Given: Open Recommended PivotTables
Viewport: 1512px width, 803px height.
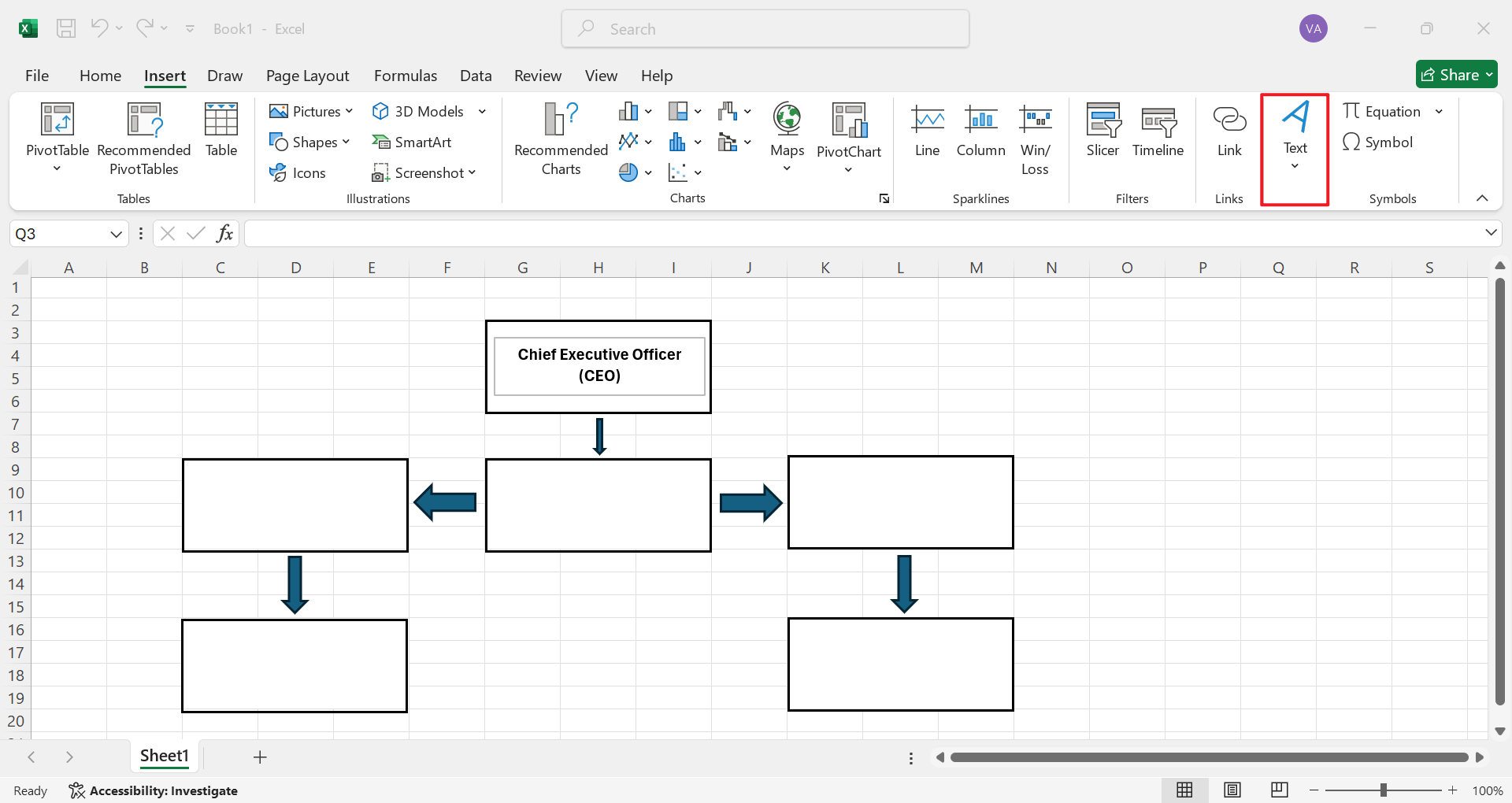Looking at the screenshot, I should pyautogui.click(x=144, y=139).
